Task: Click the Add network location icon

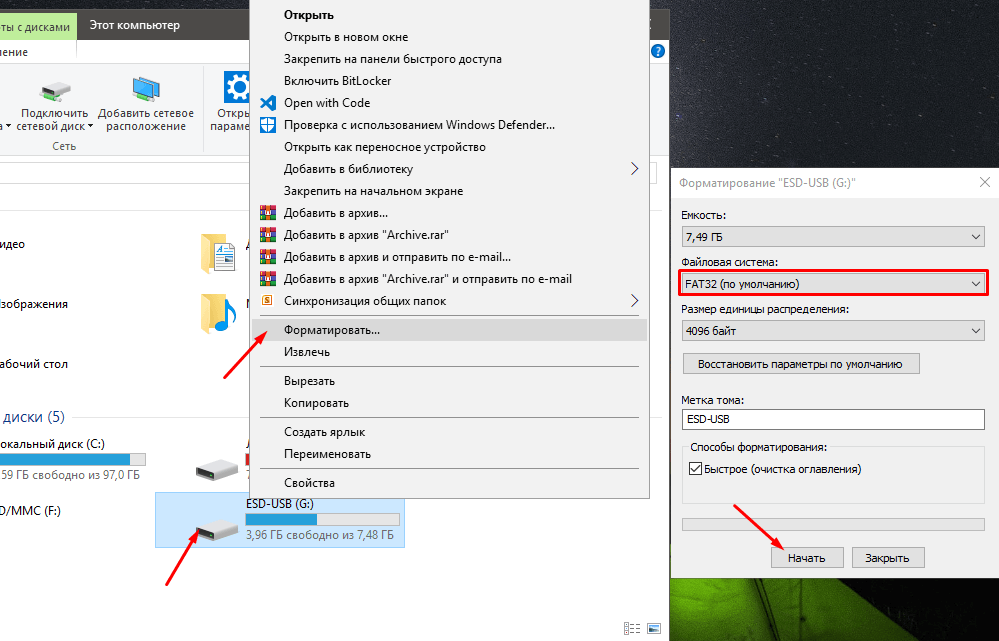Action: pos(146,91)
